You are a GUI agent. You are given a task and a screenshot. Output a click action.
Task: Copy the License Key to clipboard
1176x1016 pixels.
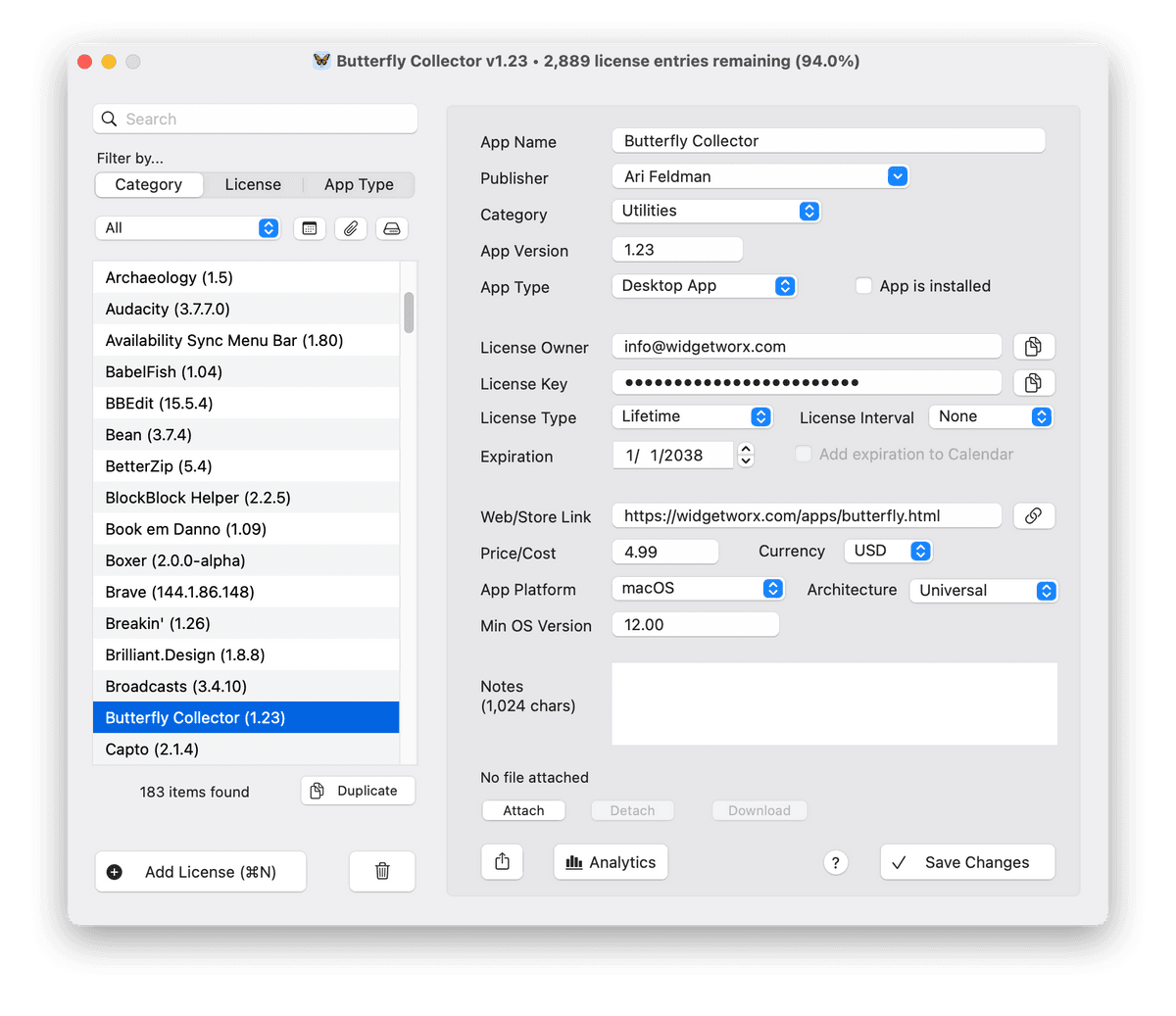(1033, 383)
